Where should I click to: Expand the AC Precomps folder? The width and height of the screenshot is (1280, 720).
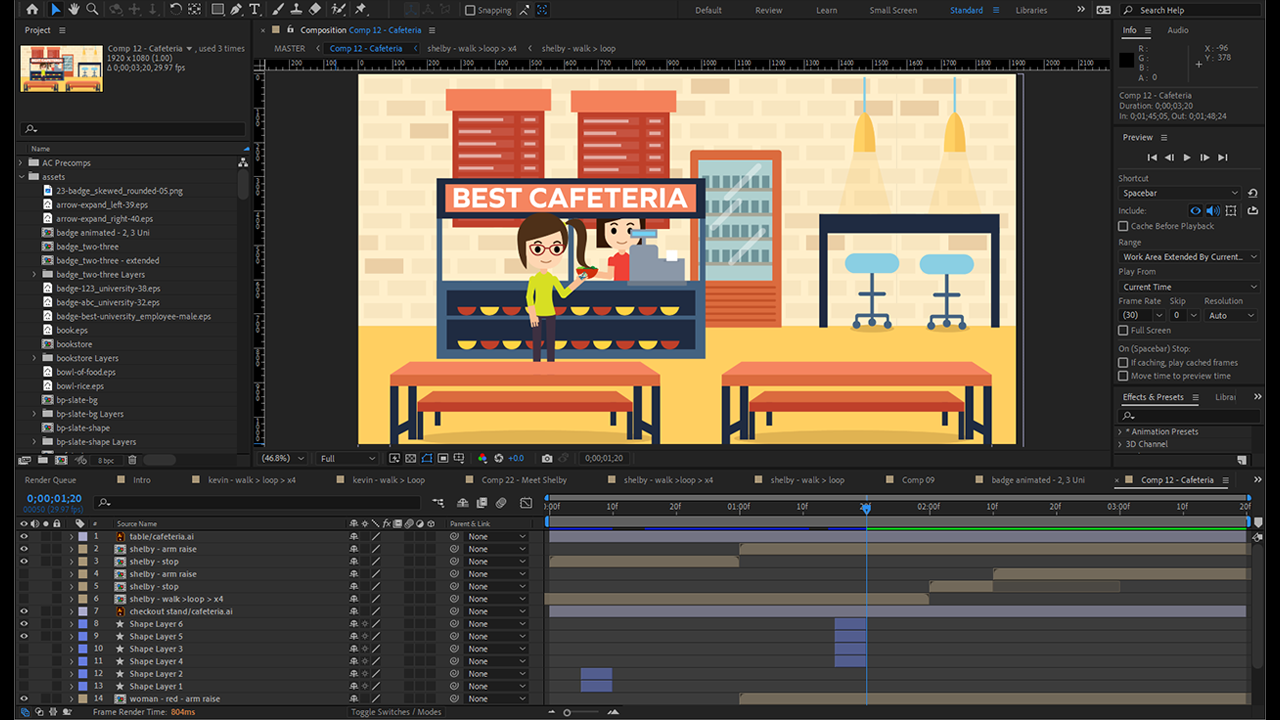[x=21, y=163]
